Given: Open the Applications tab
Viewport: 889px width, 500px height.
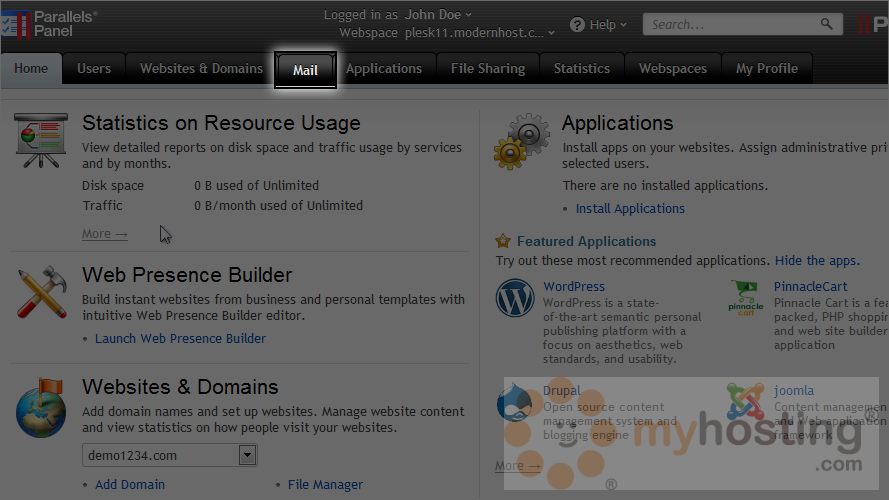Looking at the screenshot, I should point(384,69).
